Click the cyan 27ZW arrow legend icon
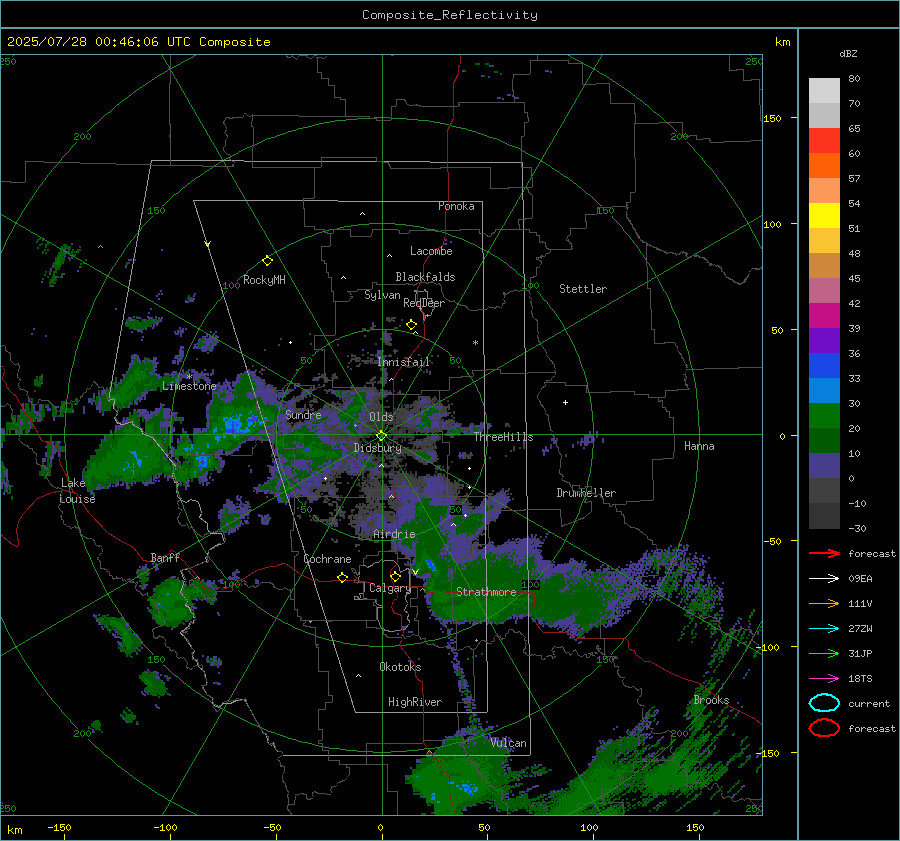The height and width of the screenshot is (841, 900). pyautogui.click(x=824, y=629)
